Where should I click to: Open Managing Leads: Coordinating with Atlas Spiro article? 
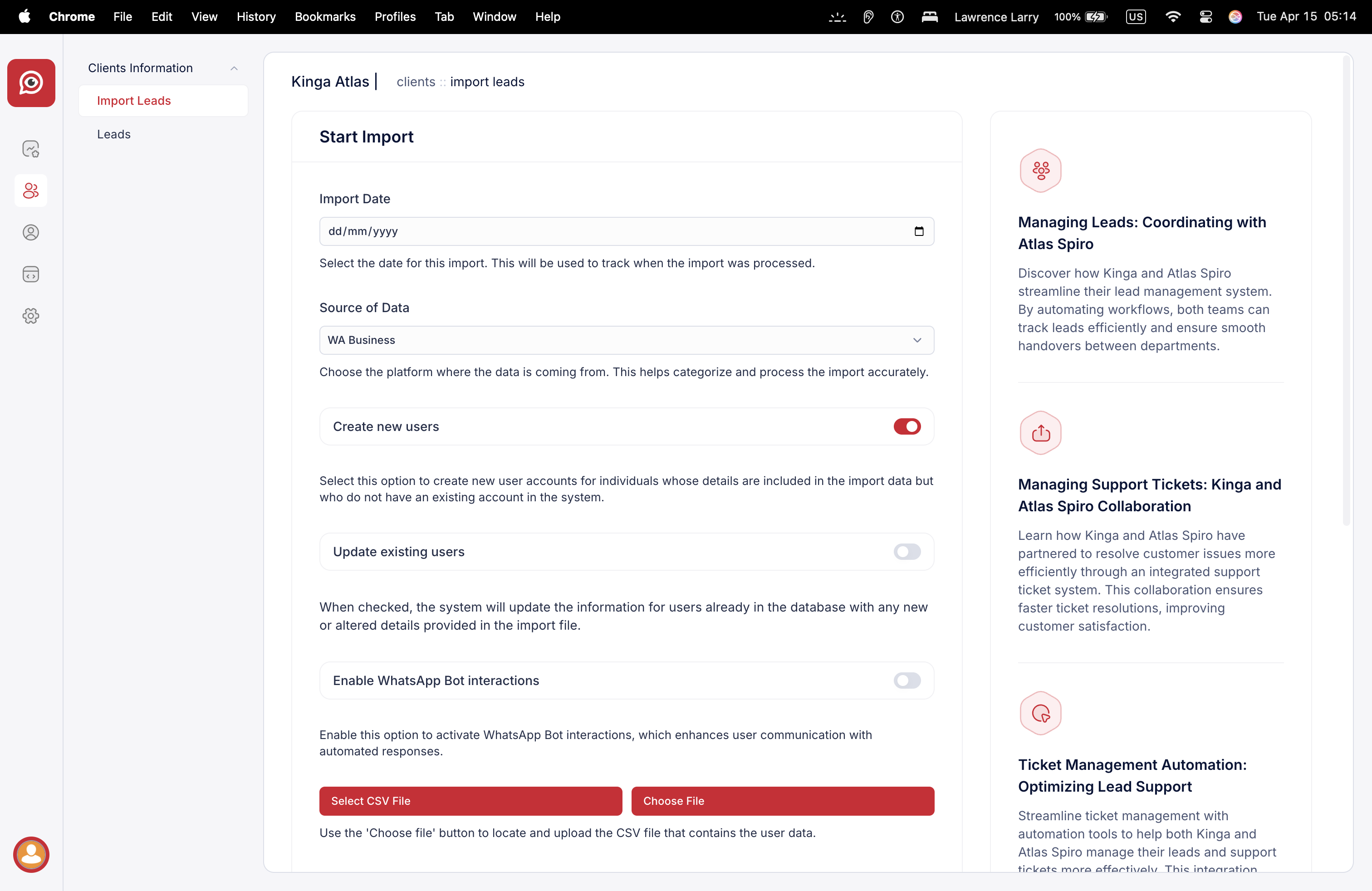click(x=1142, y=233)
